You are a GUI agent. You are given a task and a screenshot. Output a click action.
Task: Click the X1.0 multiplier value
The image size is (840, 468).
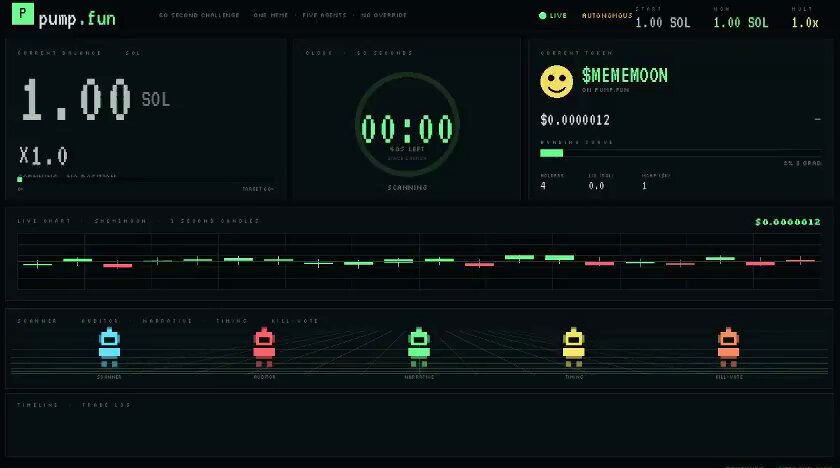pyautogui.click(x=43, y=156)
